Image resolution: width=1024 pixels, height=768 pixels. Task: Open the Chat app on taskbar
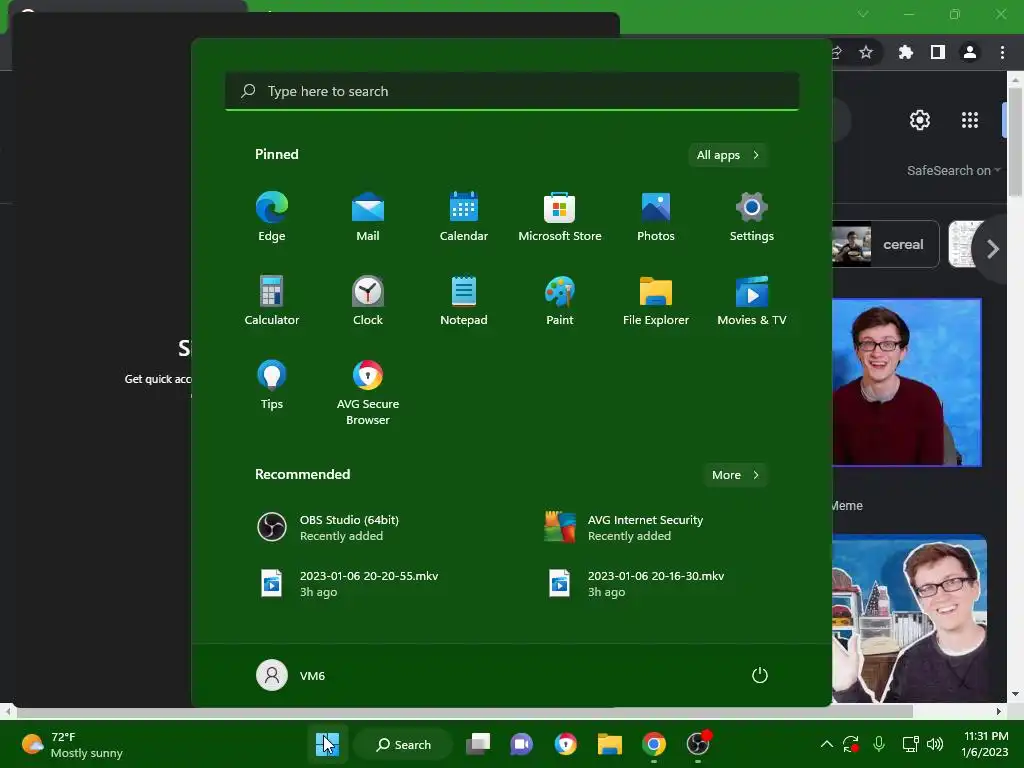(x=521, y=744)
